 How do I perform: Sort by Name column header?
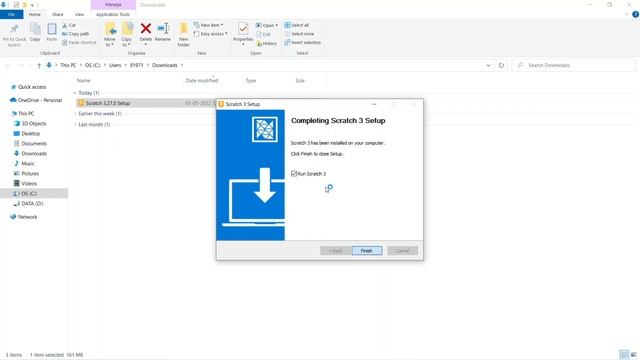(x=84, y=81)
